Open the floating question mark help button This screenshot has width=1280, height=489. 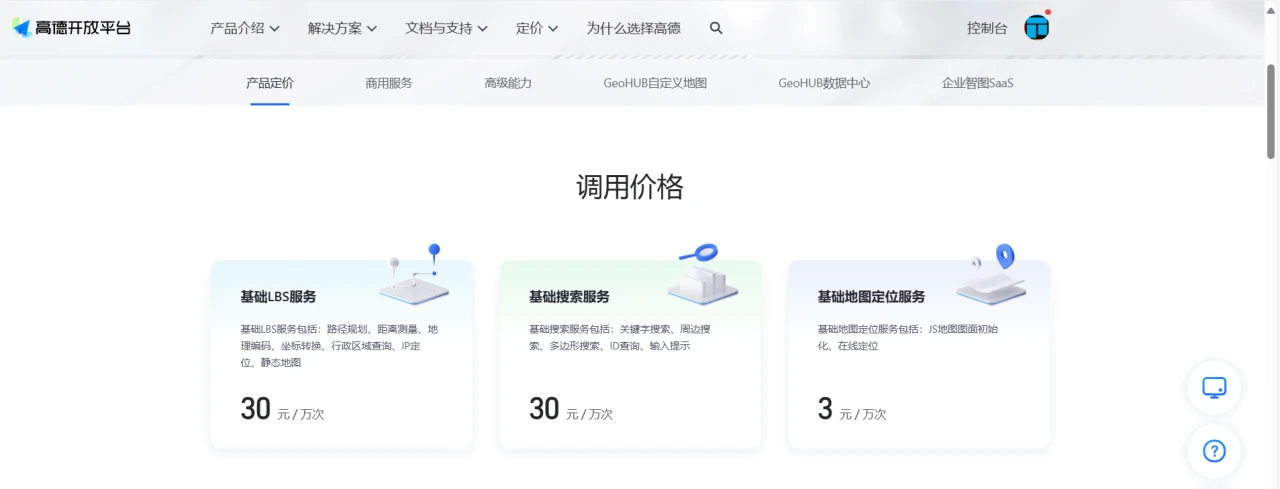[1214, 451]
